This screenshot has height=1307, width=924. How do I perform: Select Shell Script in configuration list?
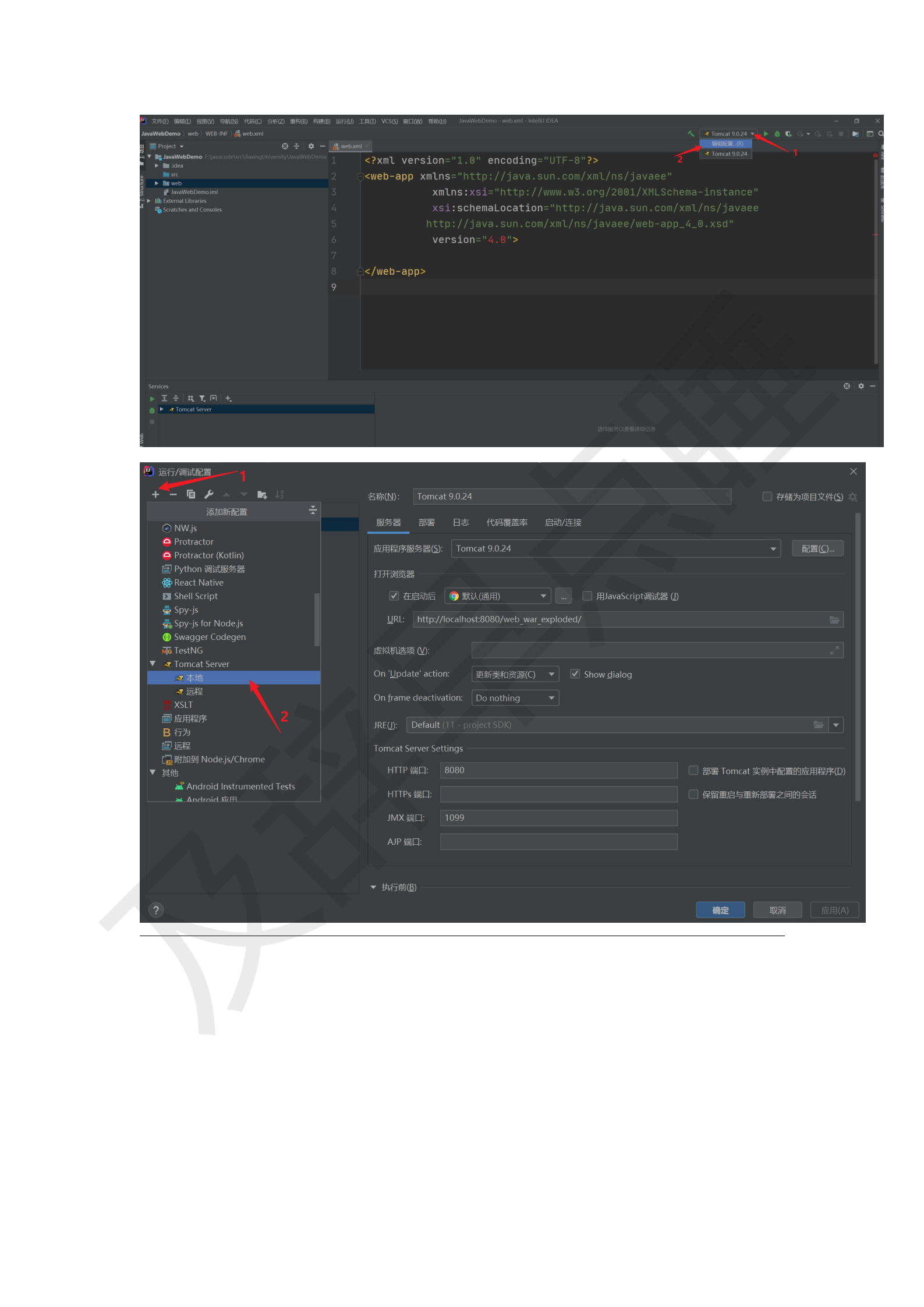[x=234, y=596]
